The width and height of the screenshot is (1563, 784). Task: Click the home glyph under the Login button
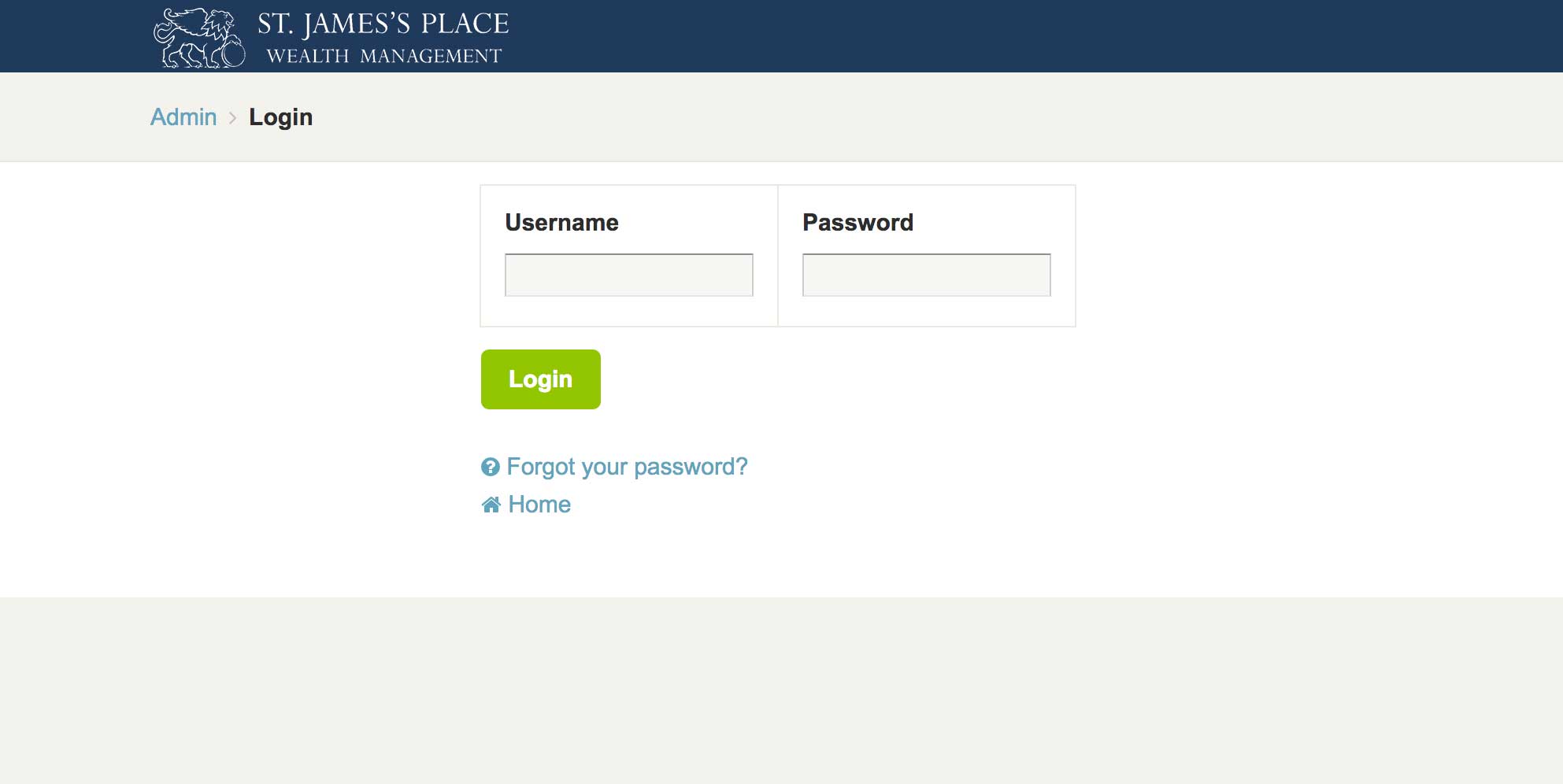[x=490, y=504]
